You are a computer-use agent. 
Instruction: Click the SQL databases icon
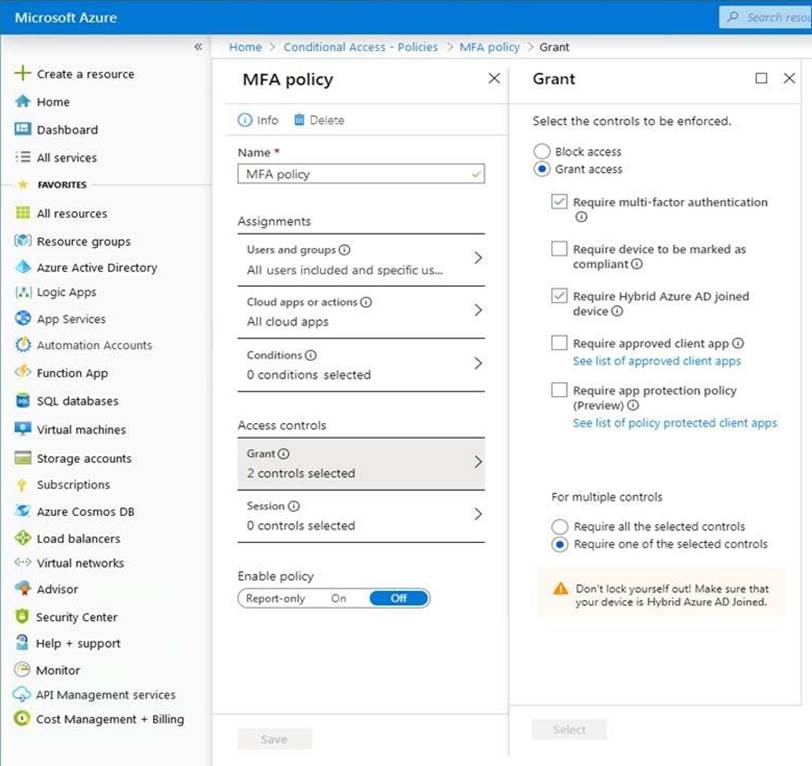point(22,401)
